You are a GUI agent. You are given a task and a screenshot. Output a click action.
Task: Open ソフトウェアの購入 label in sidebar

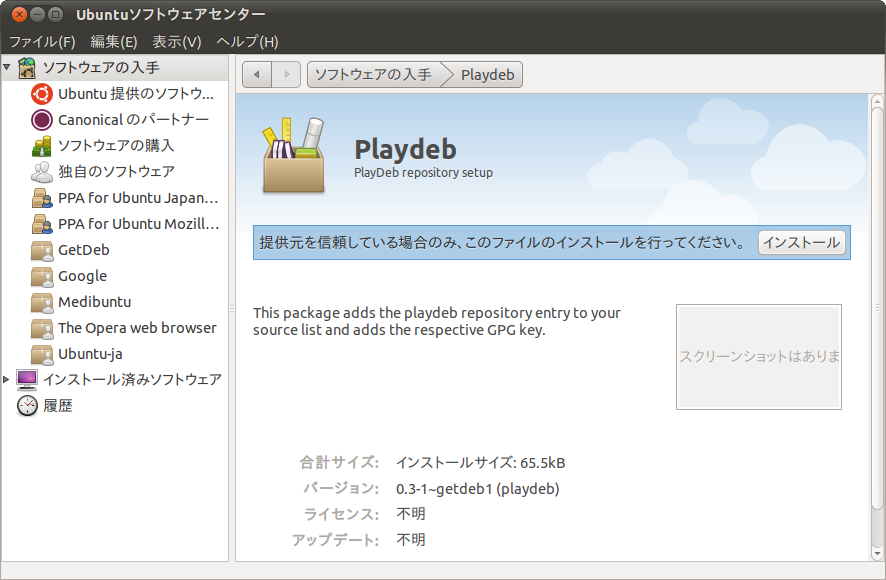116,146
